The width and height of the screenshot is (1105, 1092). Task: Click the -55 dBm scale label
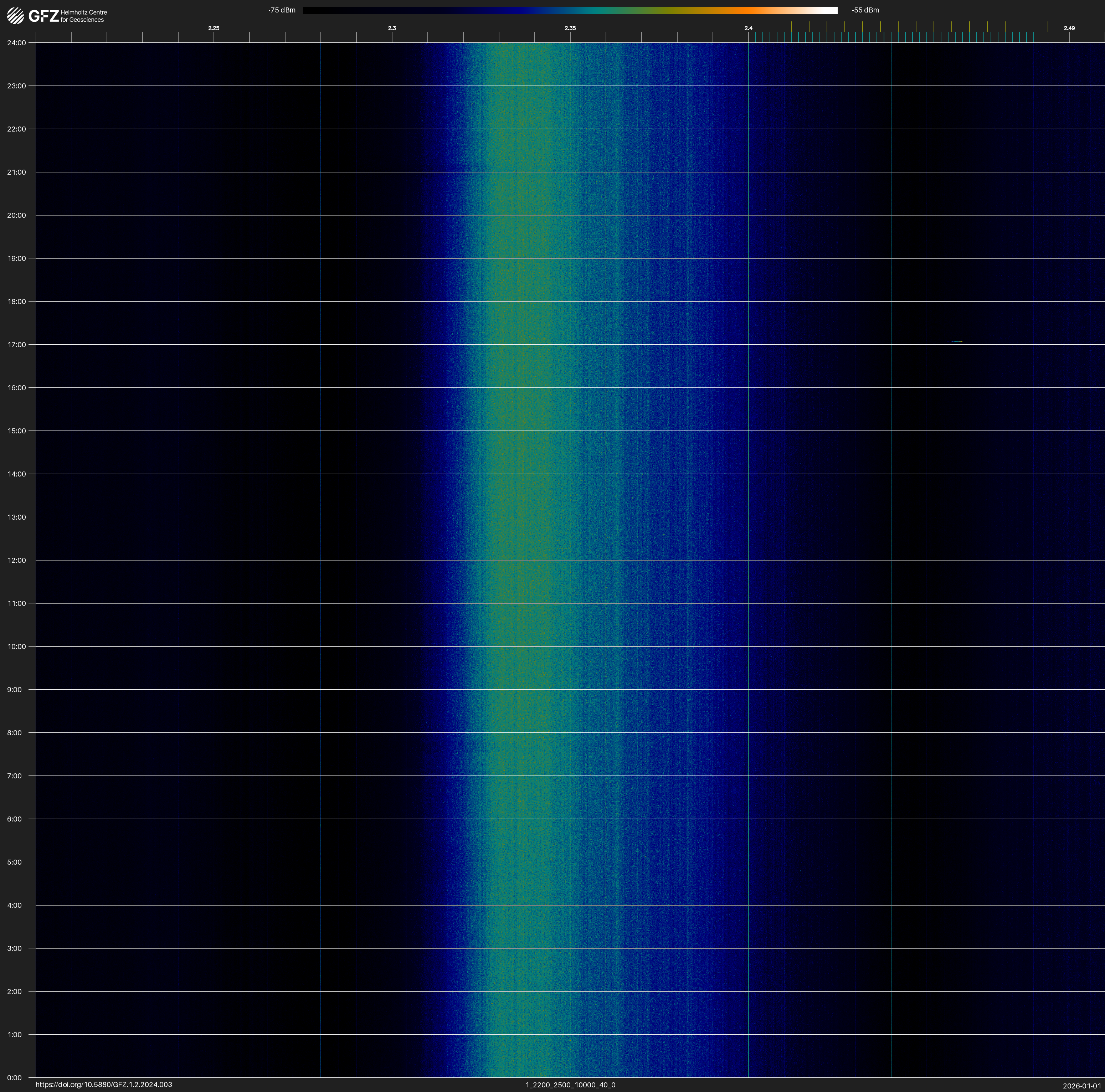pyautogui.click(x=865, y=10)
